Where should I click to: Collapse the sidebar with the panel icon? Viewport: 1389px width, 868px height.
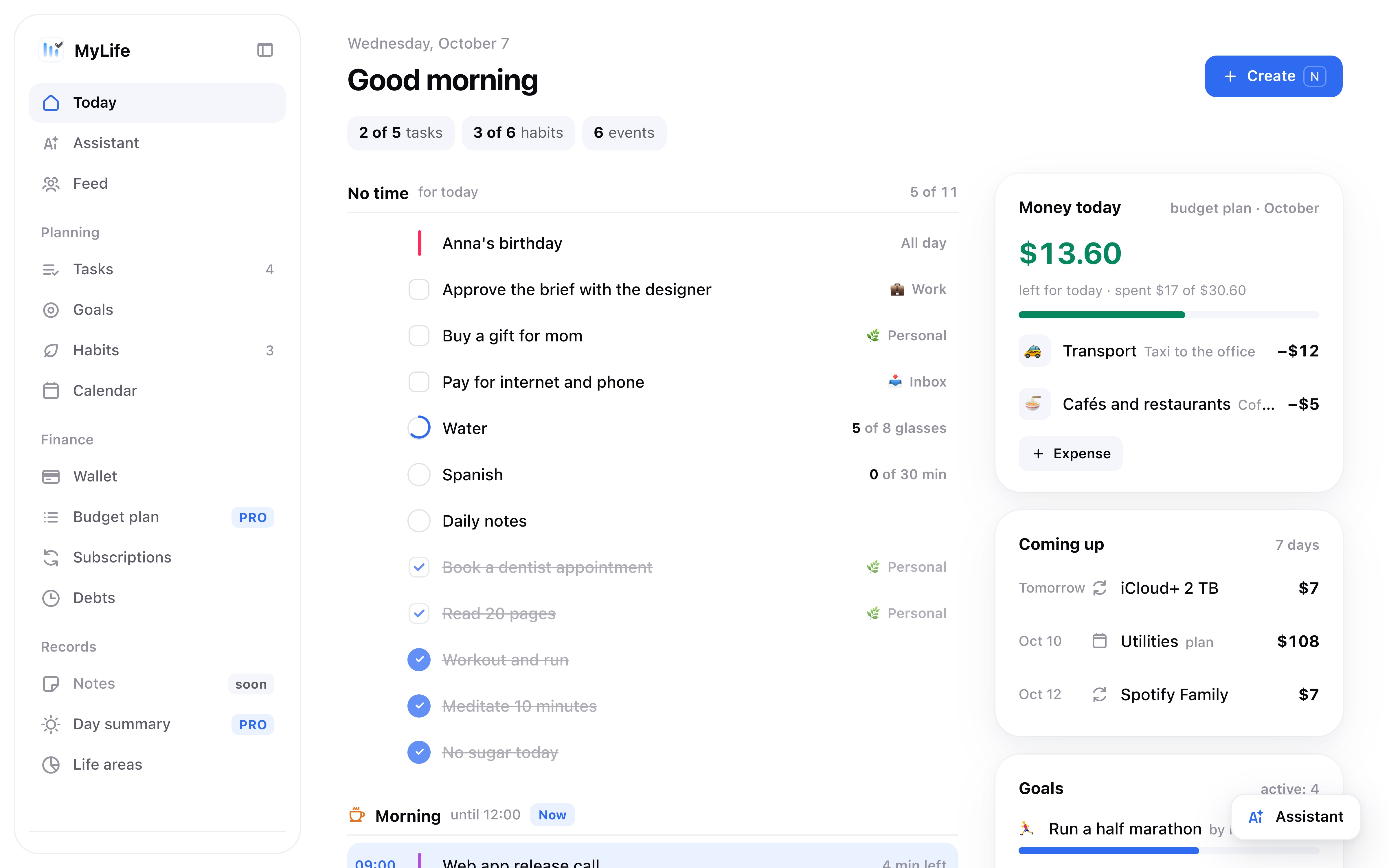pyautogui.click(x=264, y=50)
